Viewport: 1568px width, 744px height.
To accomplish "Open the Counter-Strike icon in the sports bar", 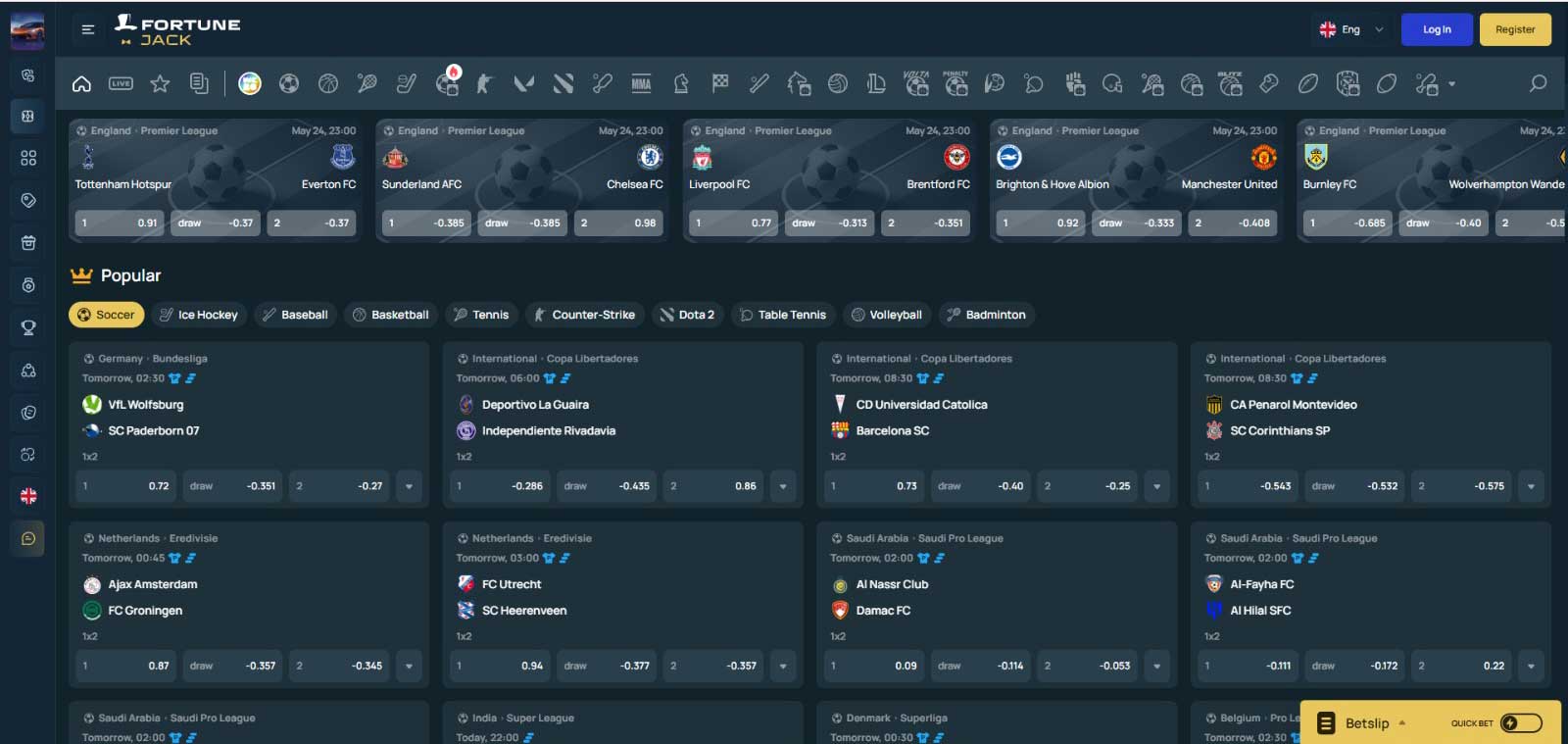I will click(x=484, y=84).
